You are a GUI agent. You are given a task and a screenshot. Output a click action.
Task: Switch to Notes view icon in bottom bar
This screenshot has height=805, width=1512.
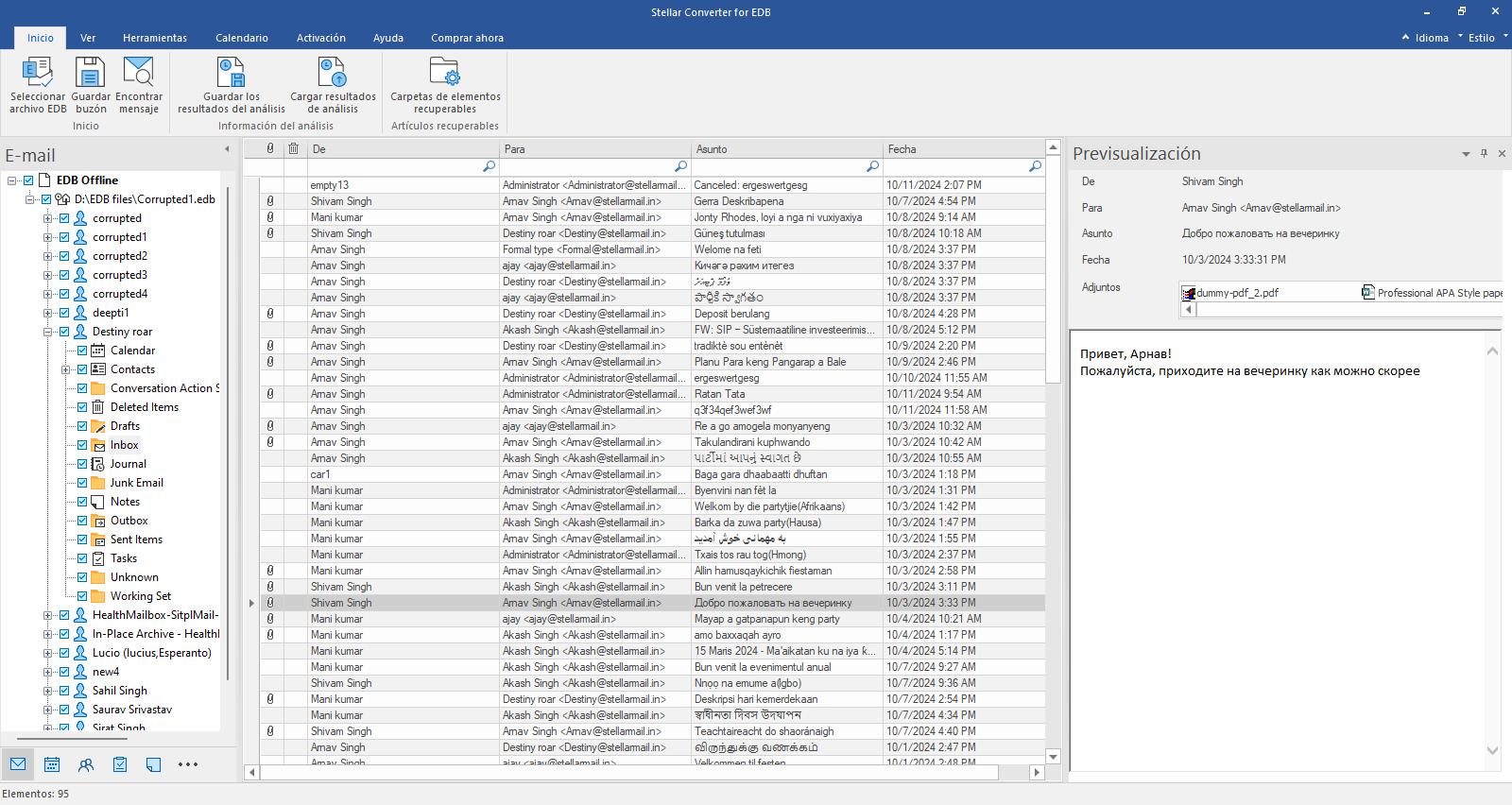[x=154, y=764]
